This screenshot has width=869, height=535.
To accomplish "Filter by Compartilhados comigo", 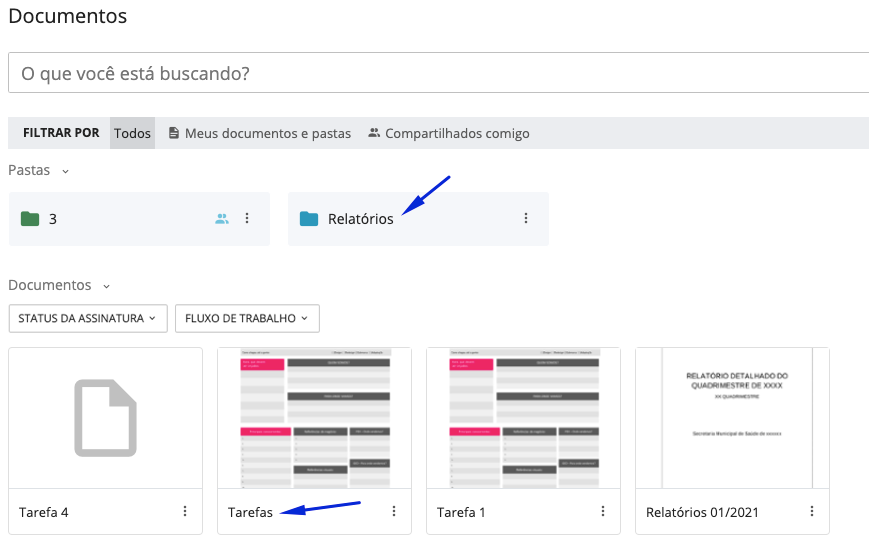I will [448, 133].
